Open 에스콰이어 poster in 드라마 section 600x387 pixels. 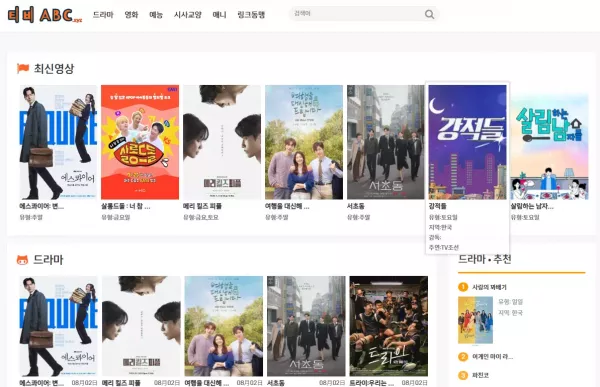58,326
